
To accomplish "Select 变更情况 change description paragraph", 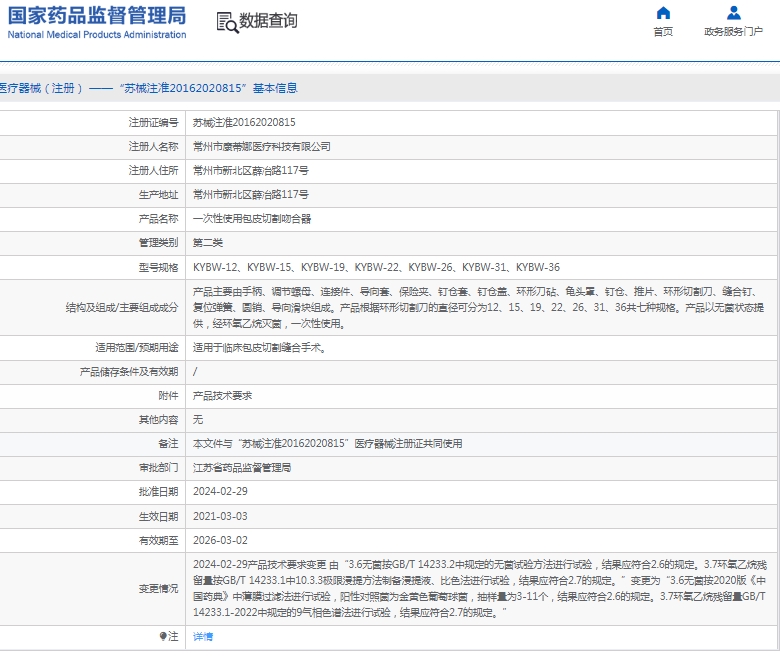I will (x=480, y=588).
